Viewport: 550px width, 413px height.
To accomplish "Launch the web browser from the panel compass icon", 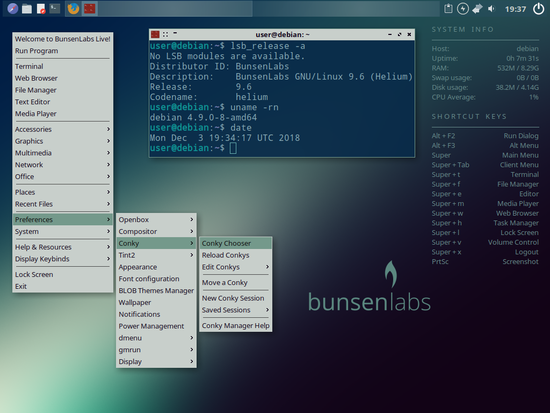I will [13, 8].
